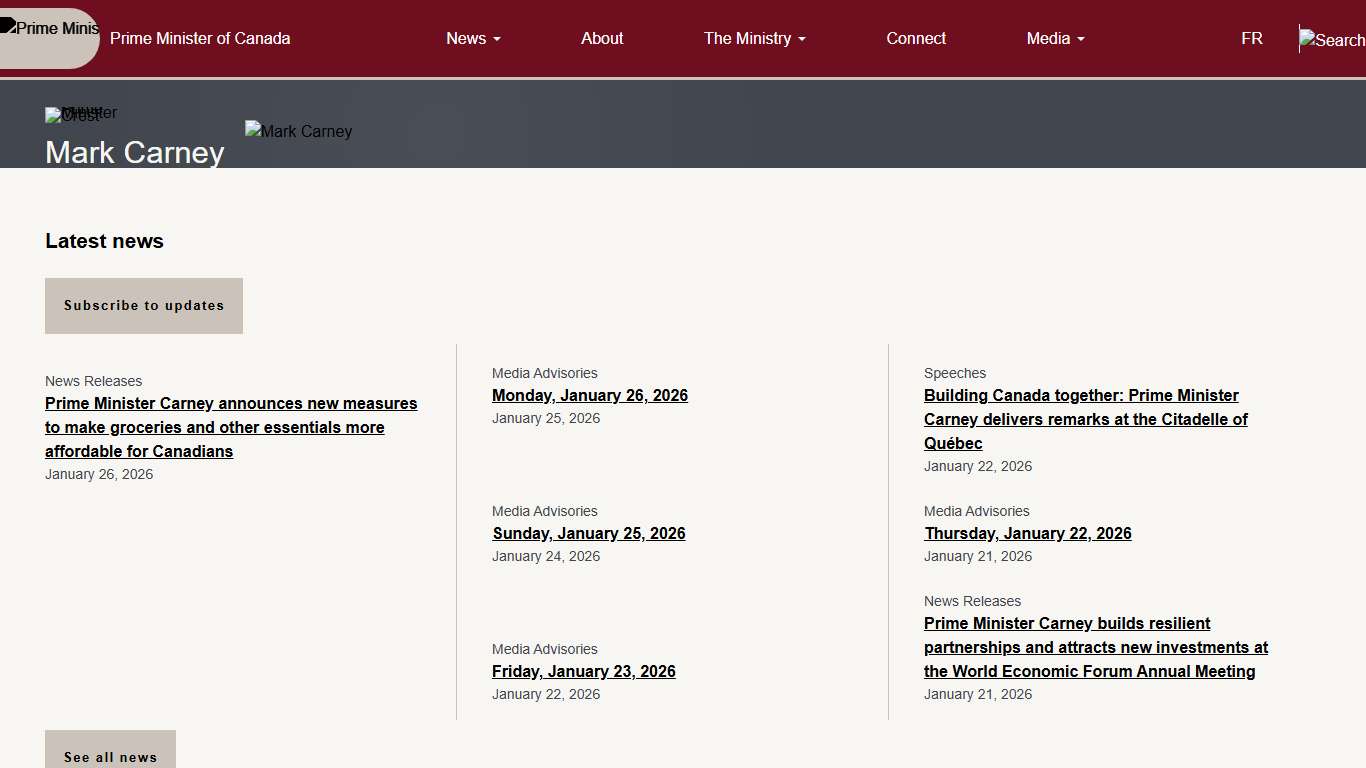Click the Prime Minister logo image
Screen dimensions: 1366x768
(50, 30)
